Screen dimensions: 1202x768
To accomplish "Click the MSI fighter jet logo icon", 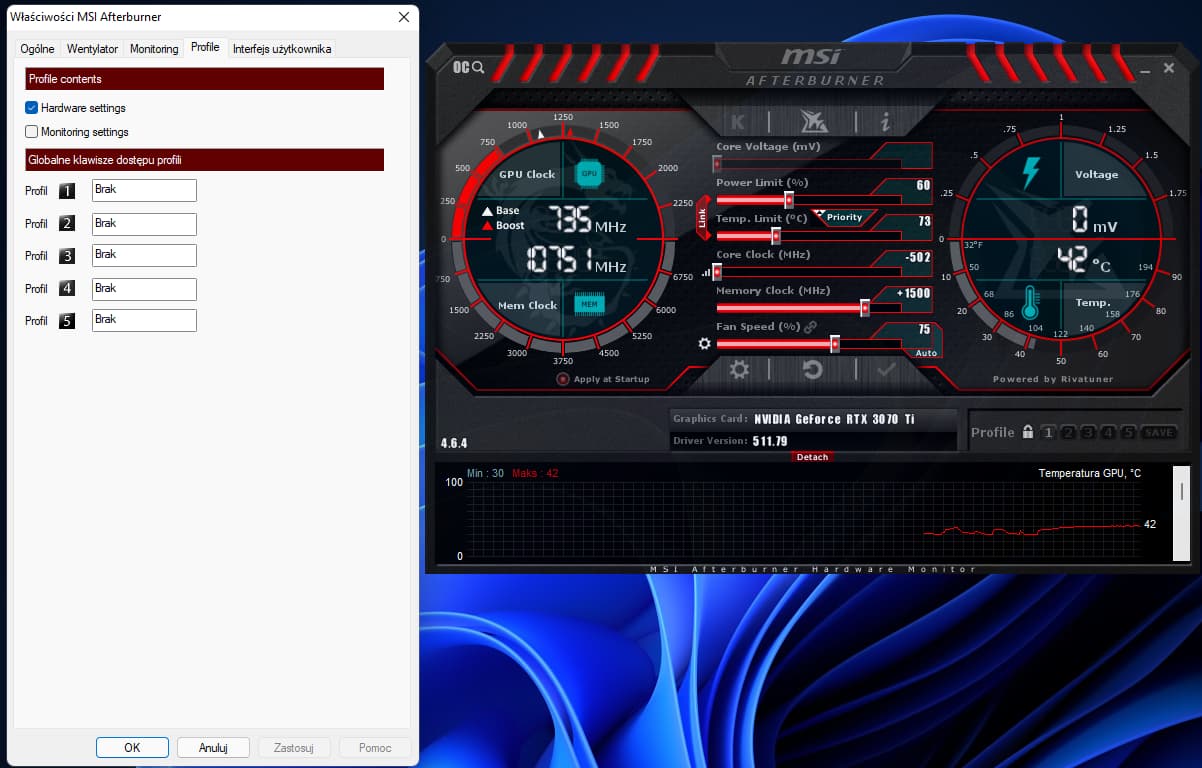I will coord(813,122).
